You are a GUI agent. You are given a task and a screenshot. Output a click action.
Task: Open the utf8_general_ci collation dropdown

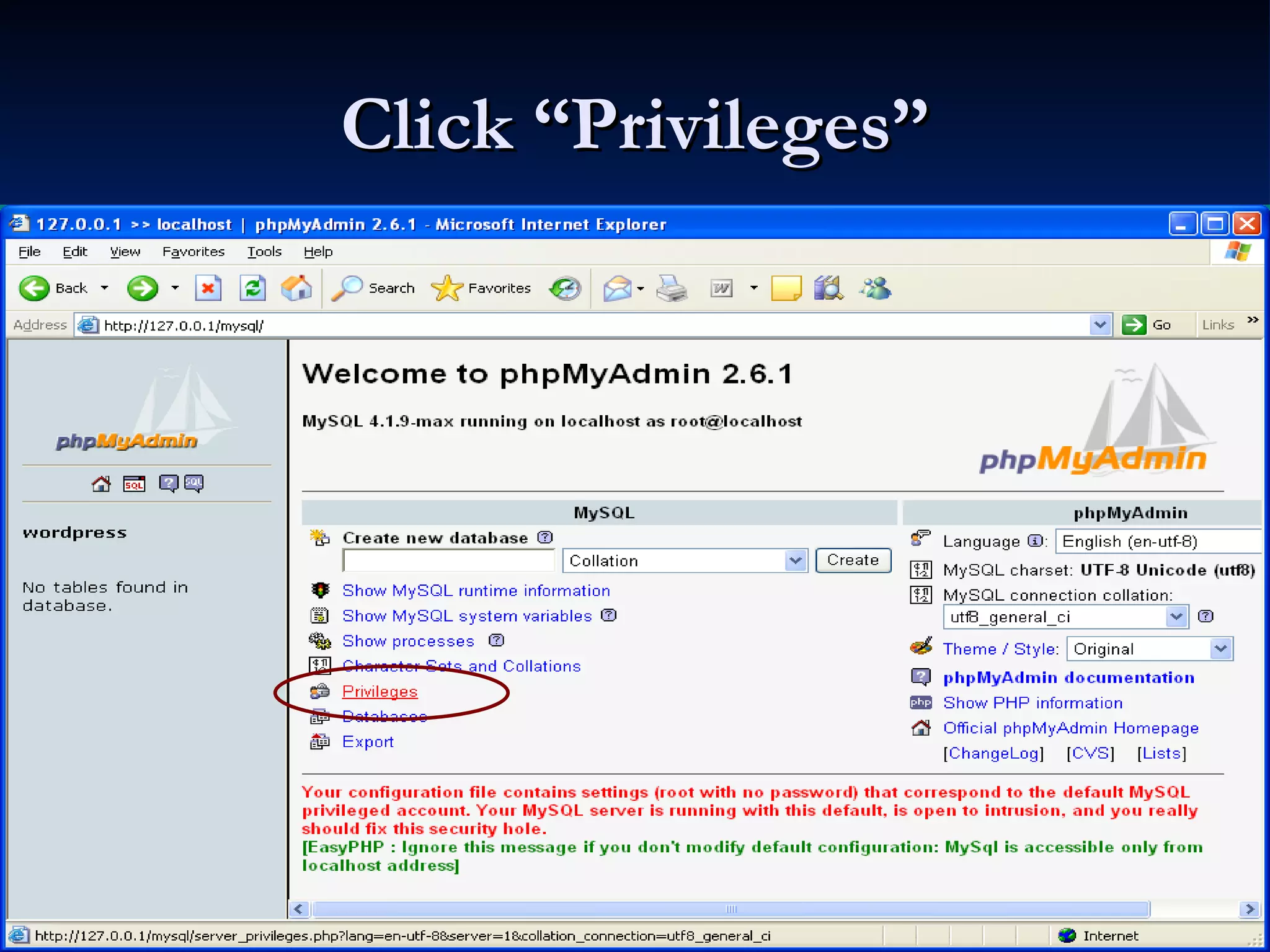1066,617
